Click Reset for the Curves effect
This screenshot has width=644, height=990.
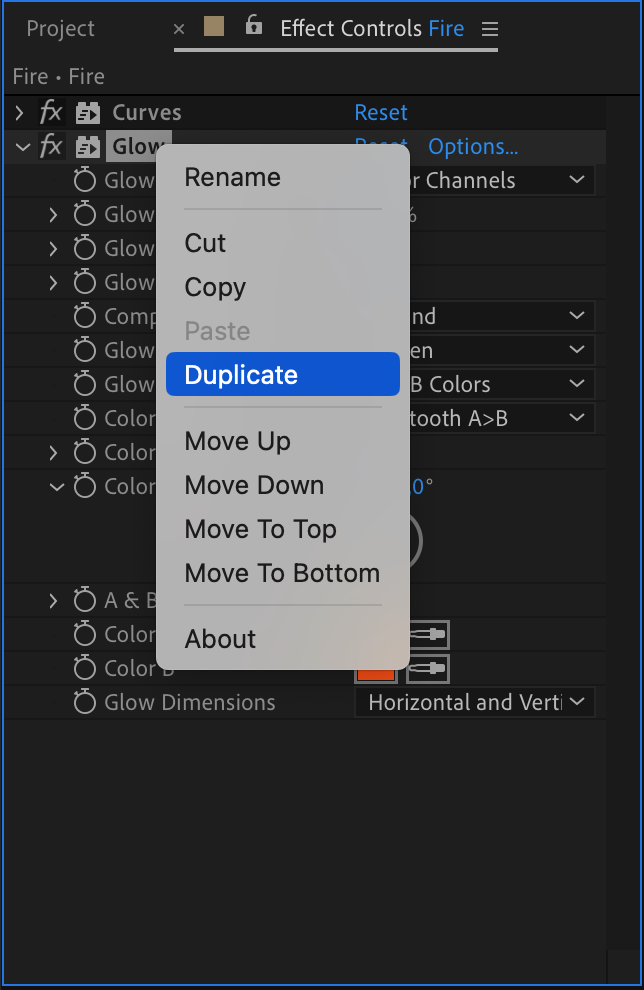point(381,112)
